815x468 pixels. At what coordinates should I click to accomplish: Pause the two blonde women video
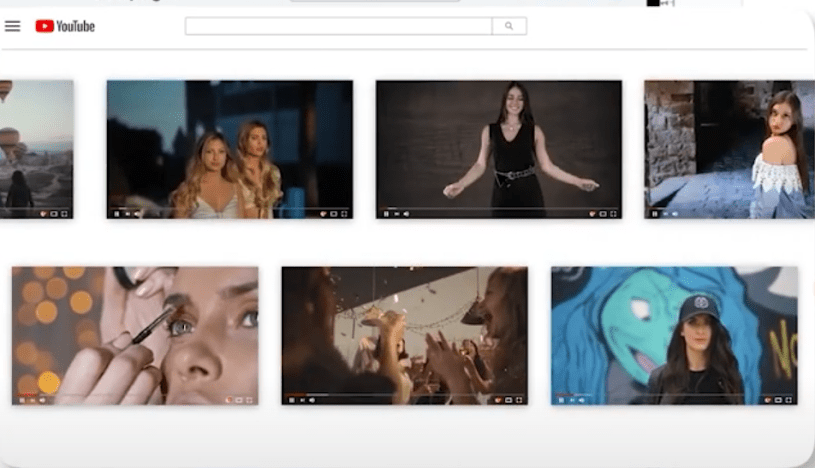pyautogui.click(x=117, y=214)
